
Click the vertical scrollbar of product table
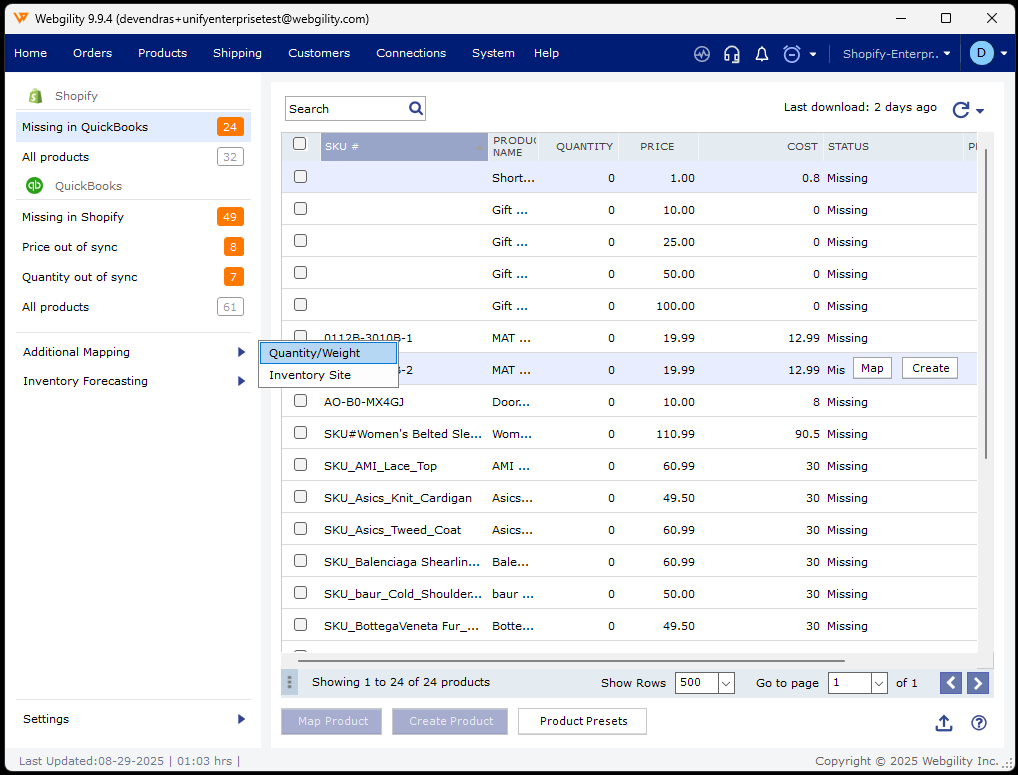pos(986,300)
